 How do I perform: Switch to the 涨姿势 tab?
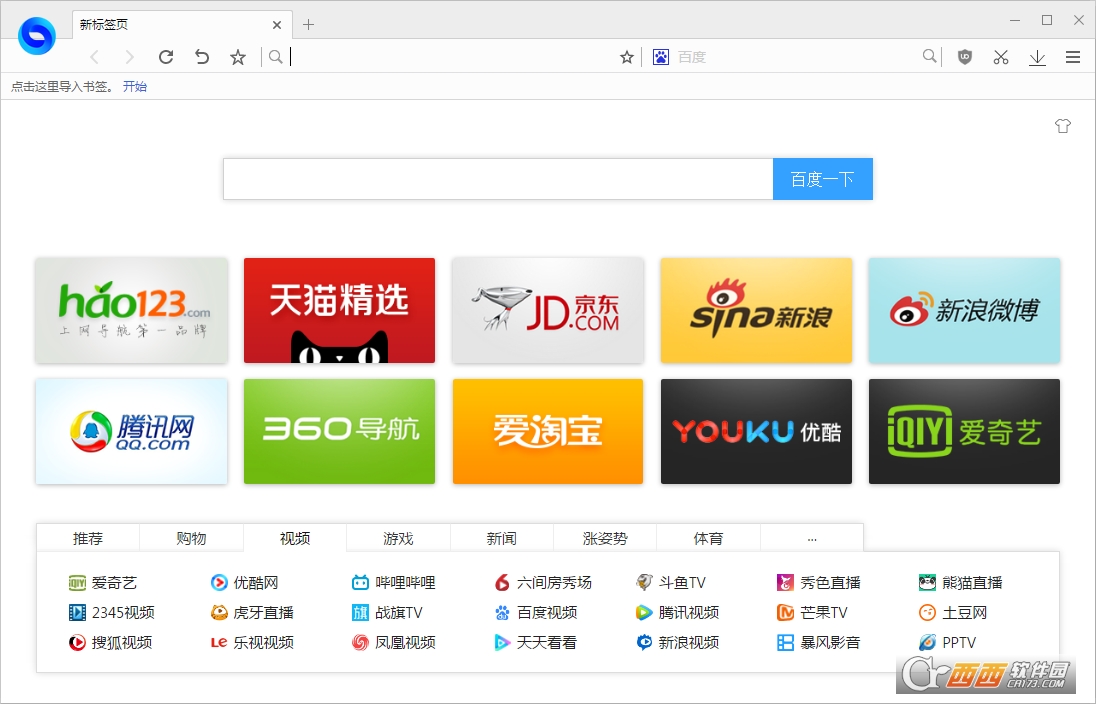pyautogui.click(x=605, y=538)
